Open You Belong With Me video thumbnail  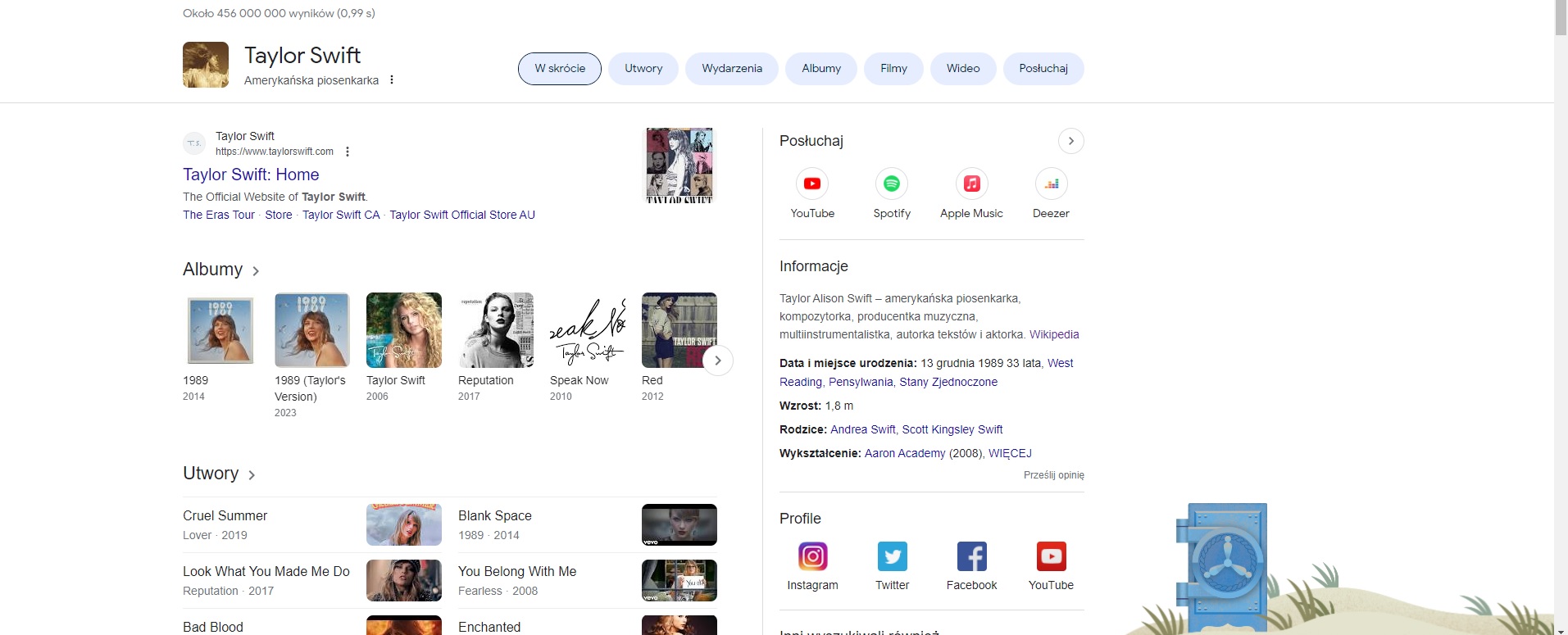(x=679, y=580)
